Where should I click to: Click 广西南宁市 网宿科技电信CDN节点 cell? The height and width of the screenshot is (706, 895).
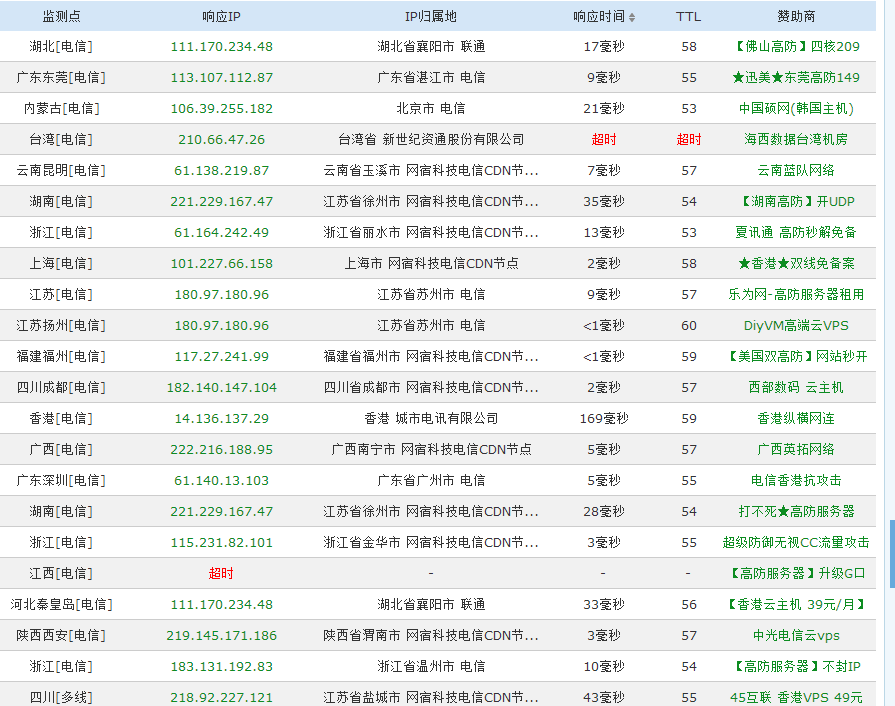[x=431, y=449]
